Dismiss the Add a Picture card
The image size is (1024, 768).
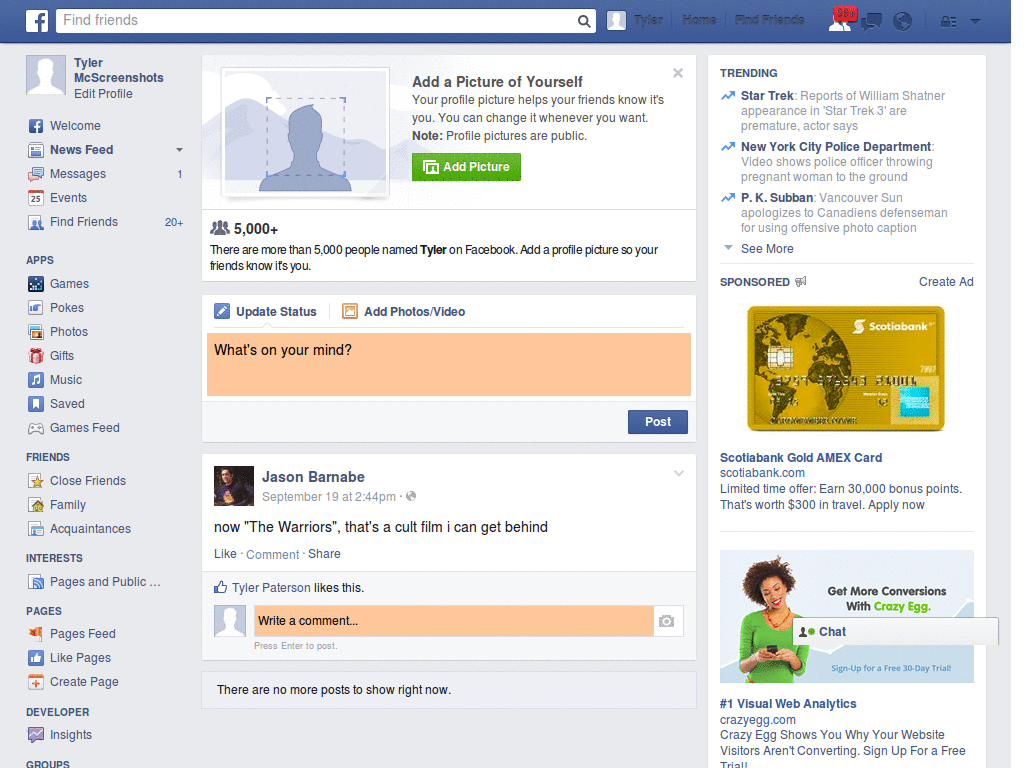tap(678, 73)
